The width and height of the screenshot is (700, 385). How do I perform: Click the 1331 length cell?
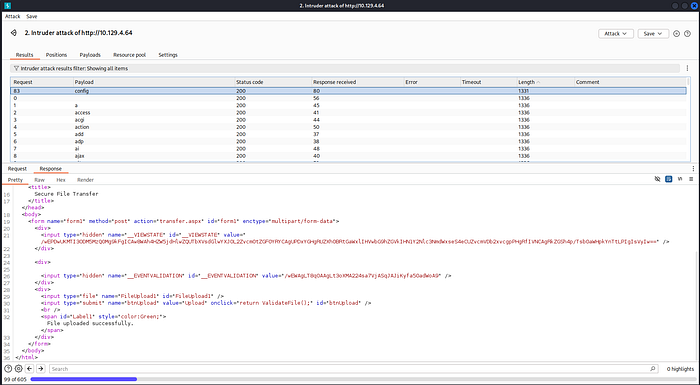tap(545, 91)
